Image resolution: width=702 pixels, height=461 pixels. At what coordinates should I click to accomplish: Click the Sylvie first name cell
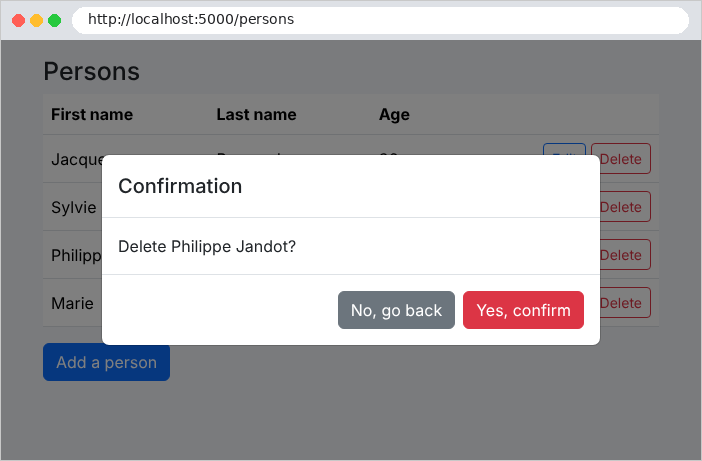[73, 208]
